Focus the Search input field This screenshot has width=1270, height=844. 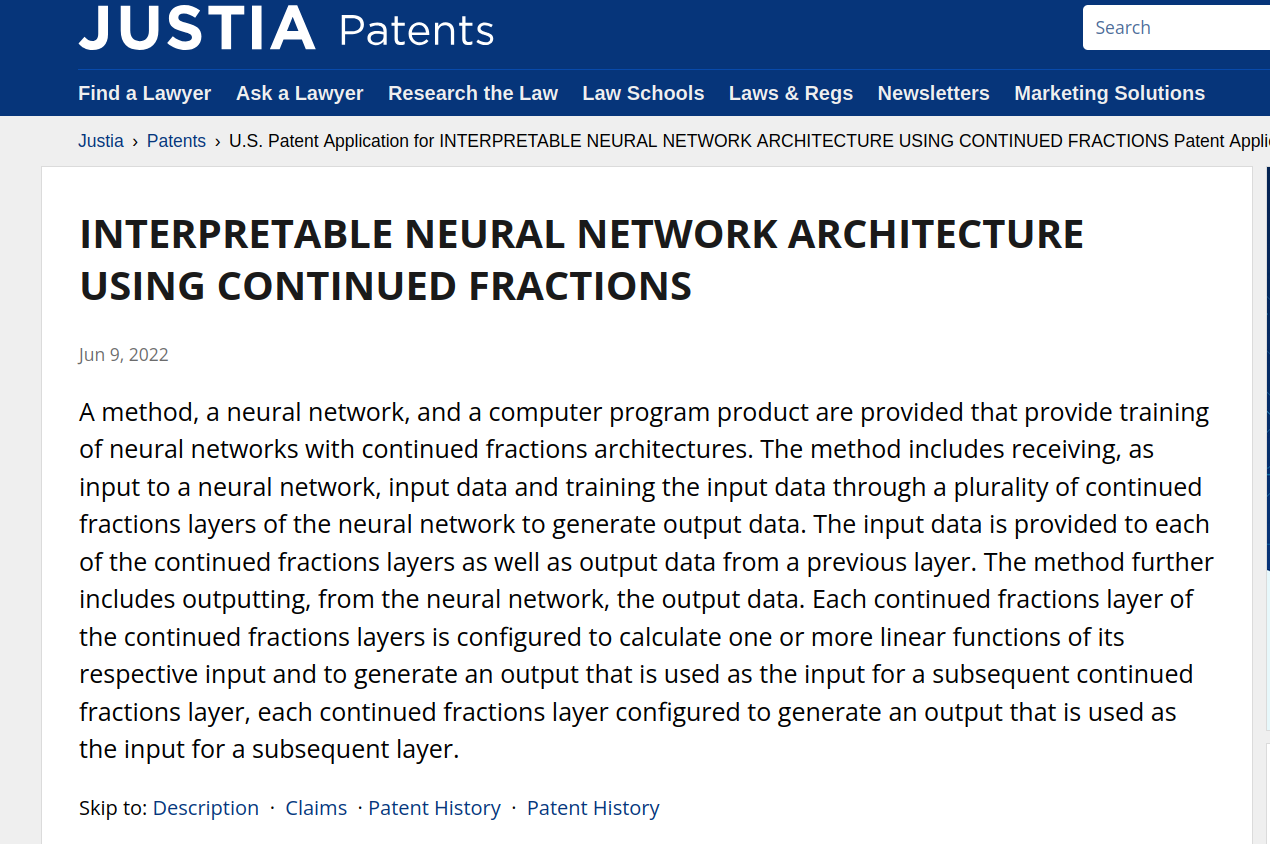tap(1177, 27)
